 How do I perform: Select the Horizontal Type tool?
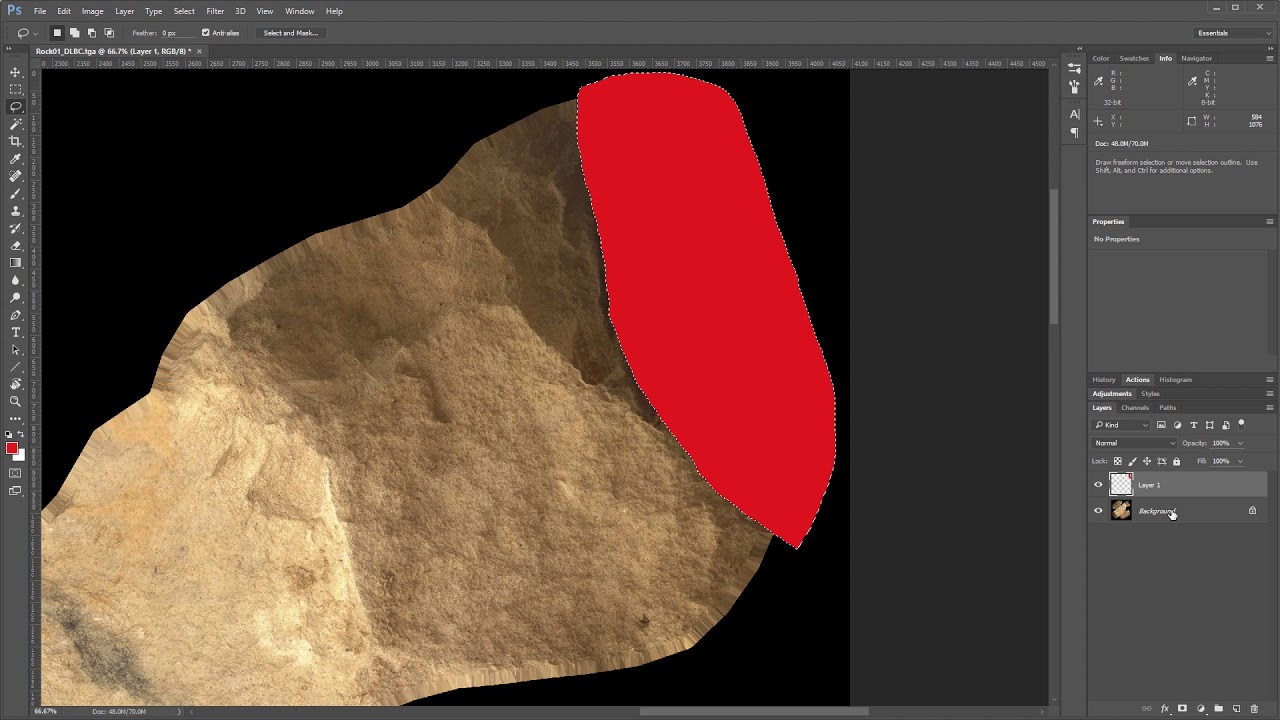[15, 332]
